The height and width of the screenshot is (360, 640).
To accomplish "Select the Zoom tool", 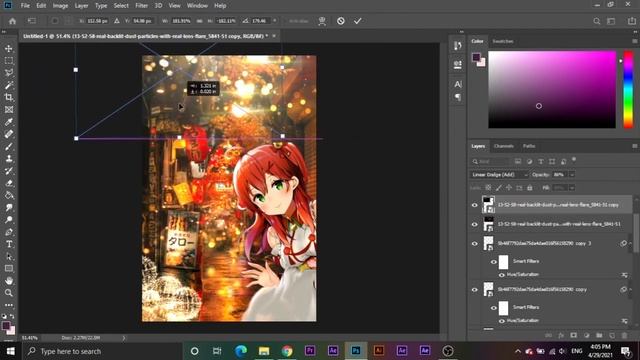I will 9,293.
